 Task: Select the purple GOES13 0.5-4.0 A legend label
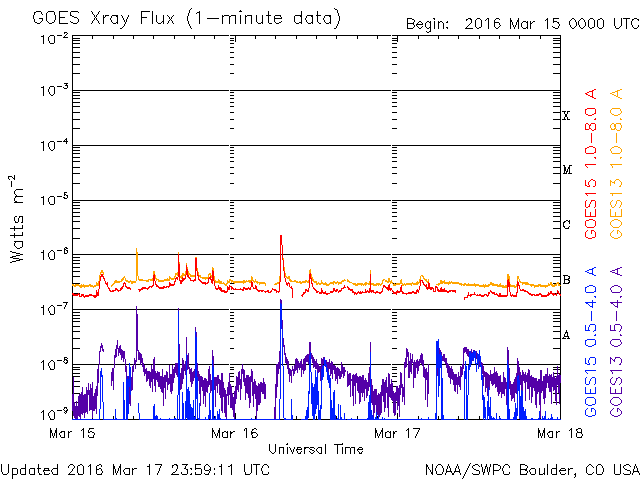click(619, 342)
